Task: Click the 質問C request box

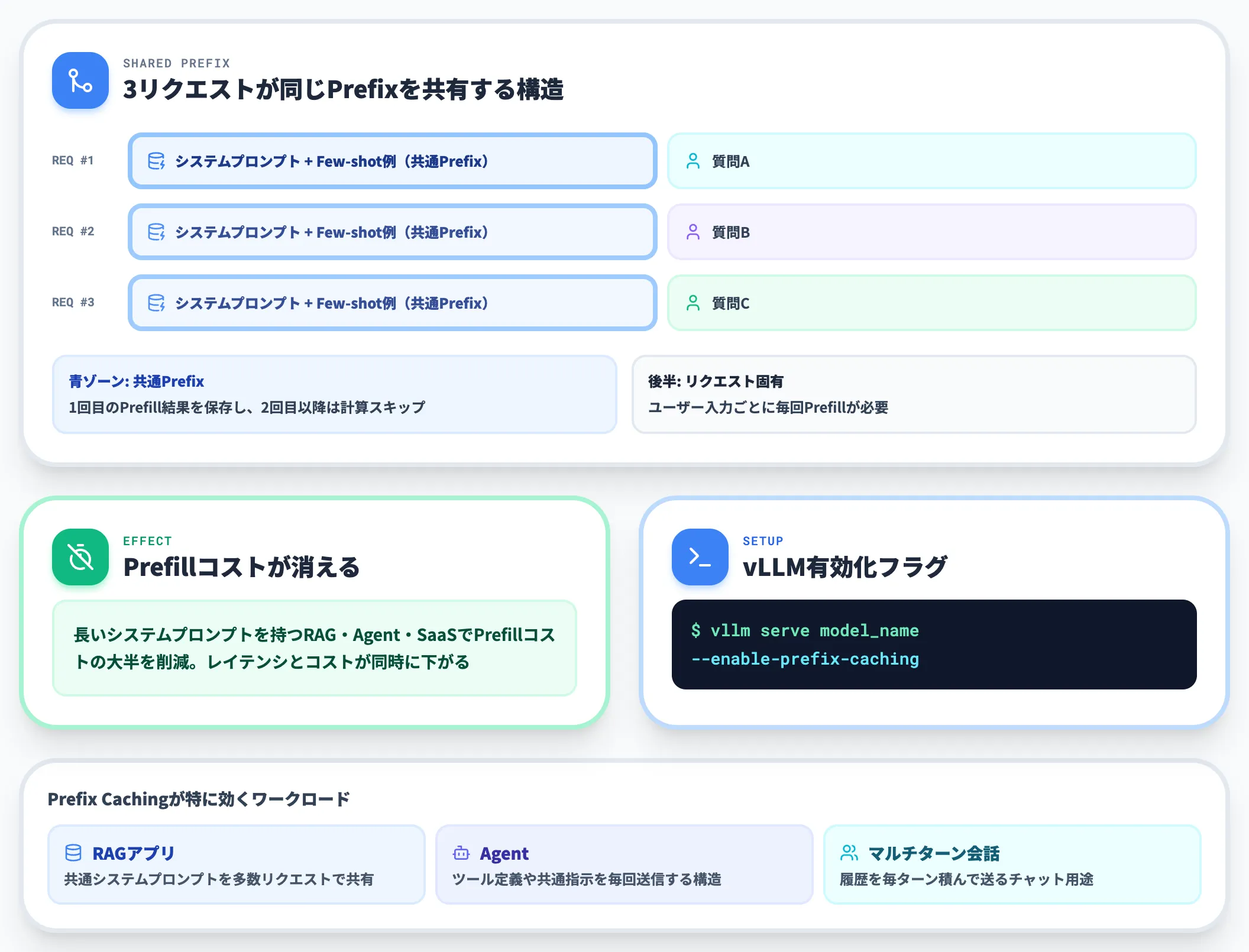Action: 932,303
